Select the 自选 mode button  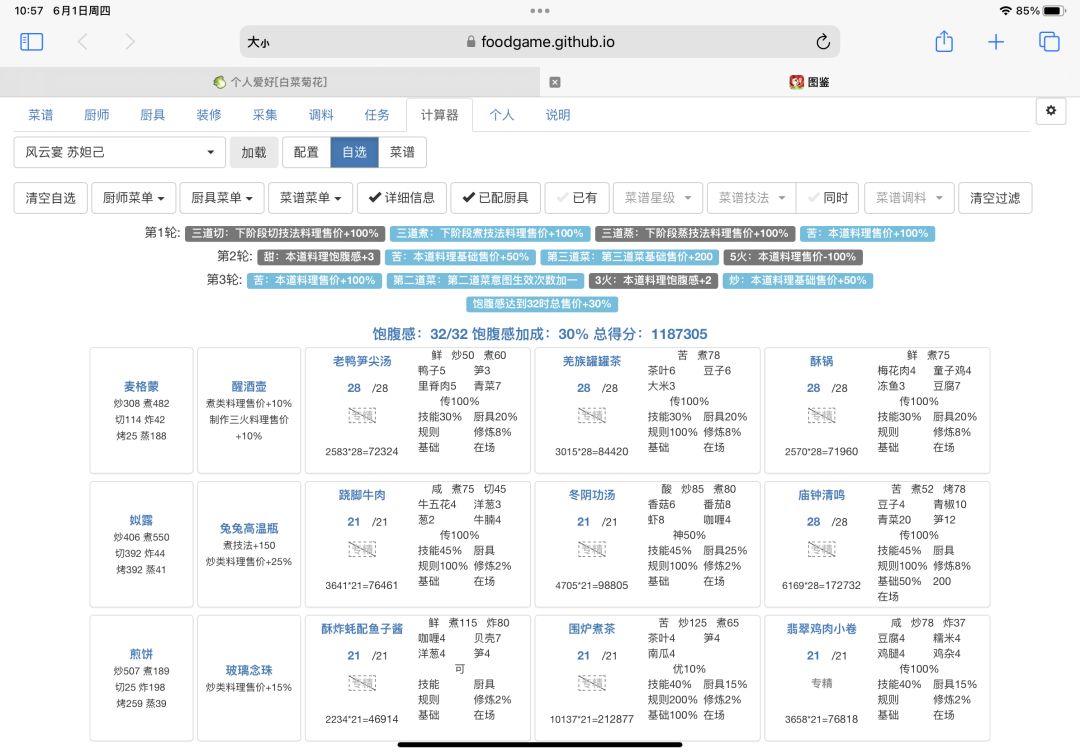click(x=354, y=152)
